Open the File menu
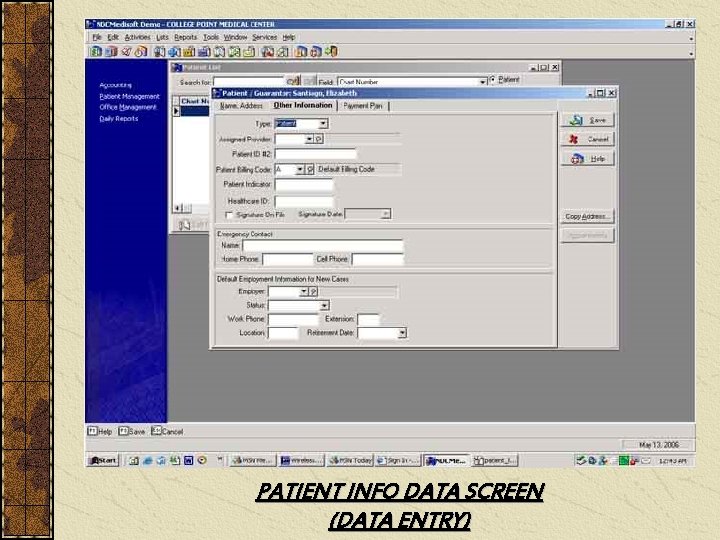This screenshot has height=540, width=720. (97, 37)
